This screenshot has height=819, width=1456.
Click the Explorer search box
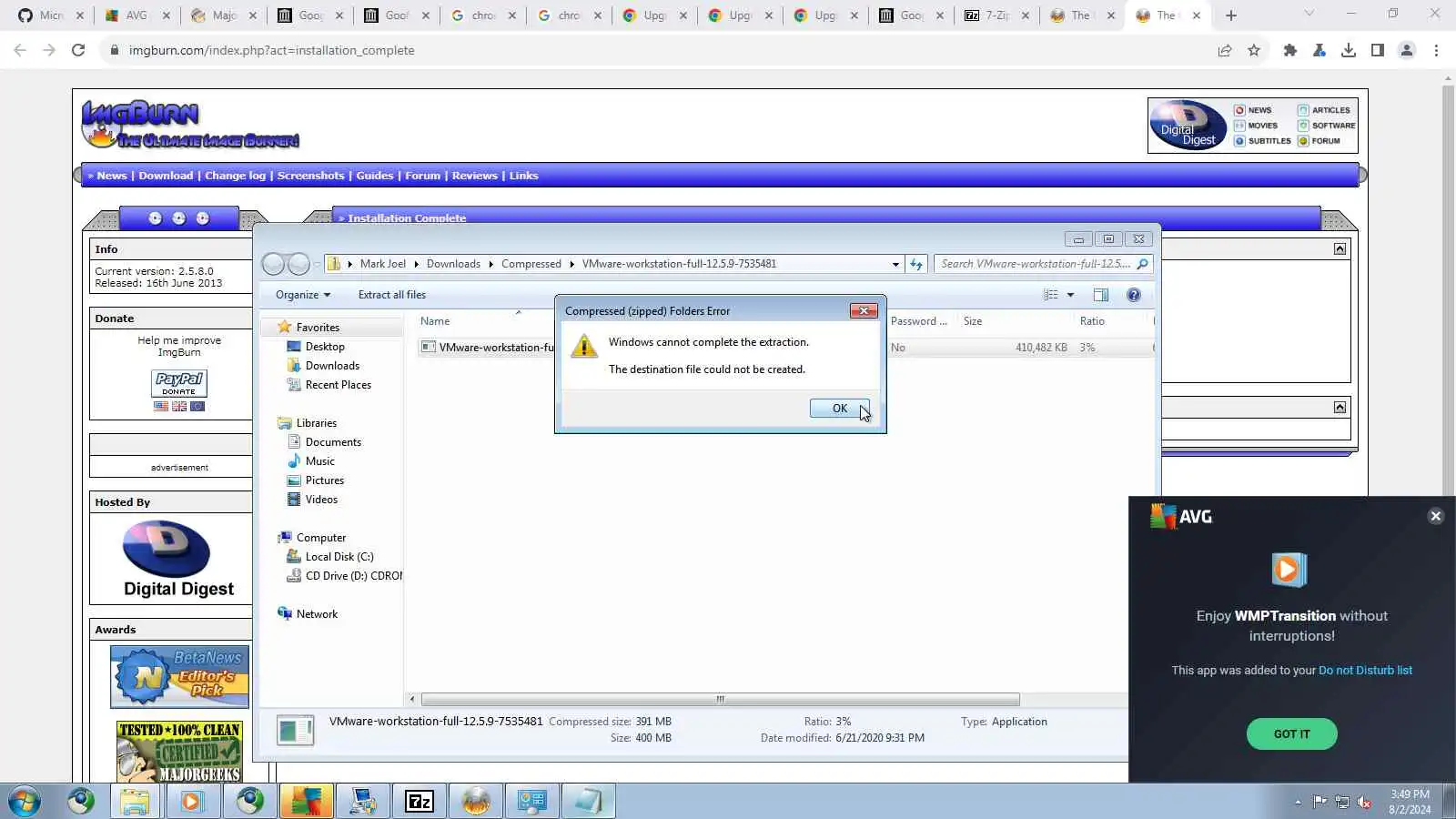click(x=1043, y=264)
